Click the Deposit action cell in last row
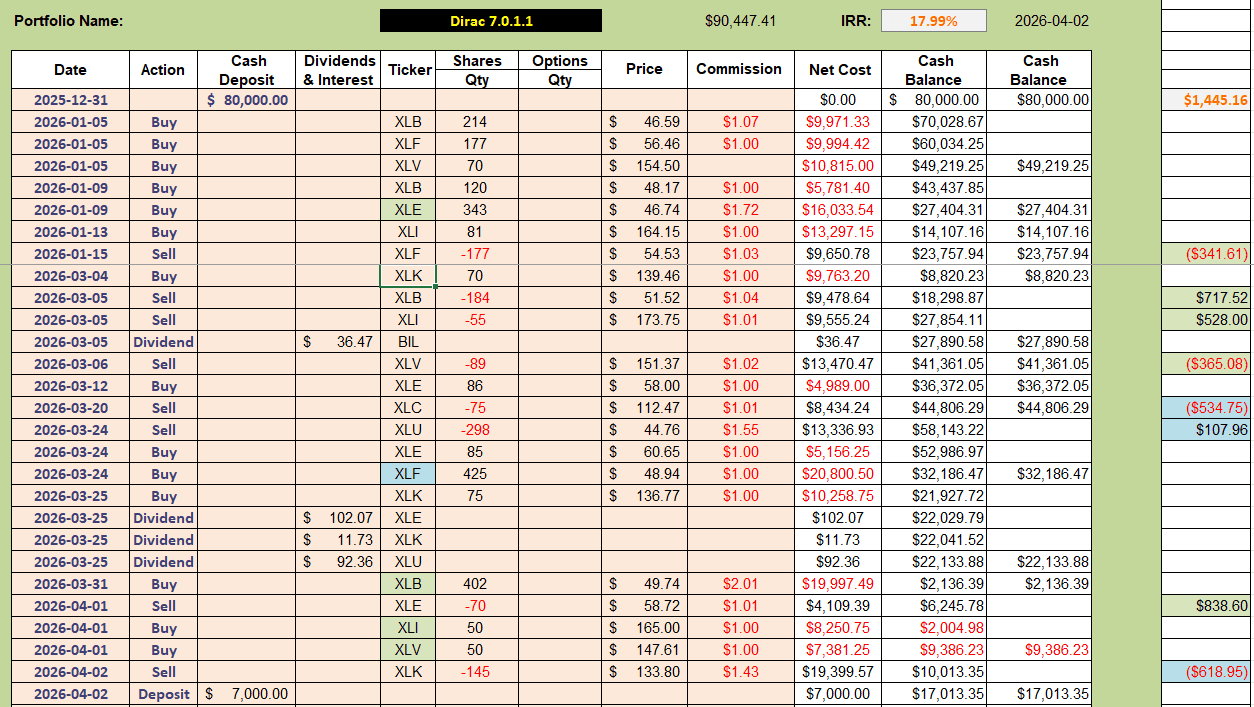1254x707 pixels. point(163,694)
